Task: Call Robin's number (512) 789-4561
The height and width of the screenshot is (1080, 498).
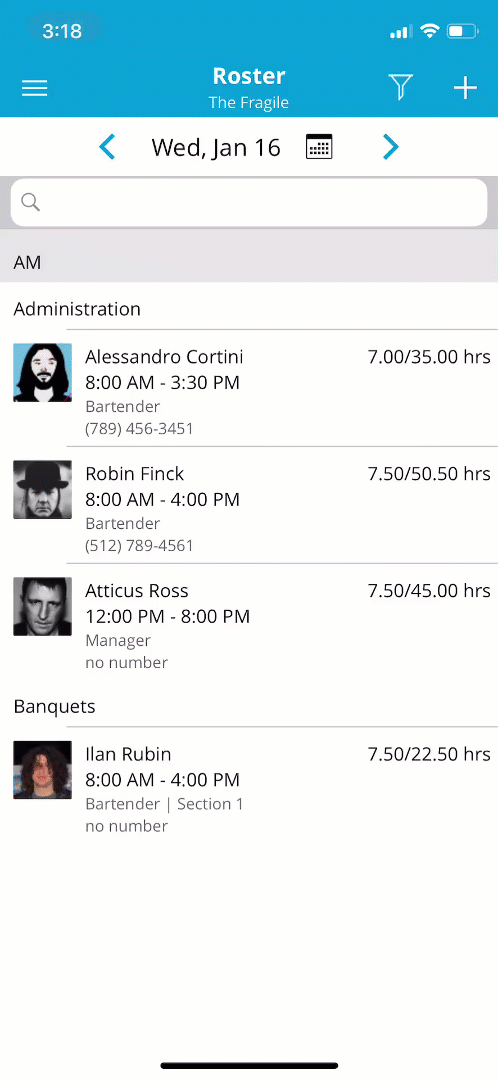Action: [139, 546]
